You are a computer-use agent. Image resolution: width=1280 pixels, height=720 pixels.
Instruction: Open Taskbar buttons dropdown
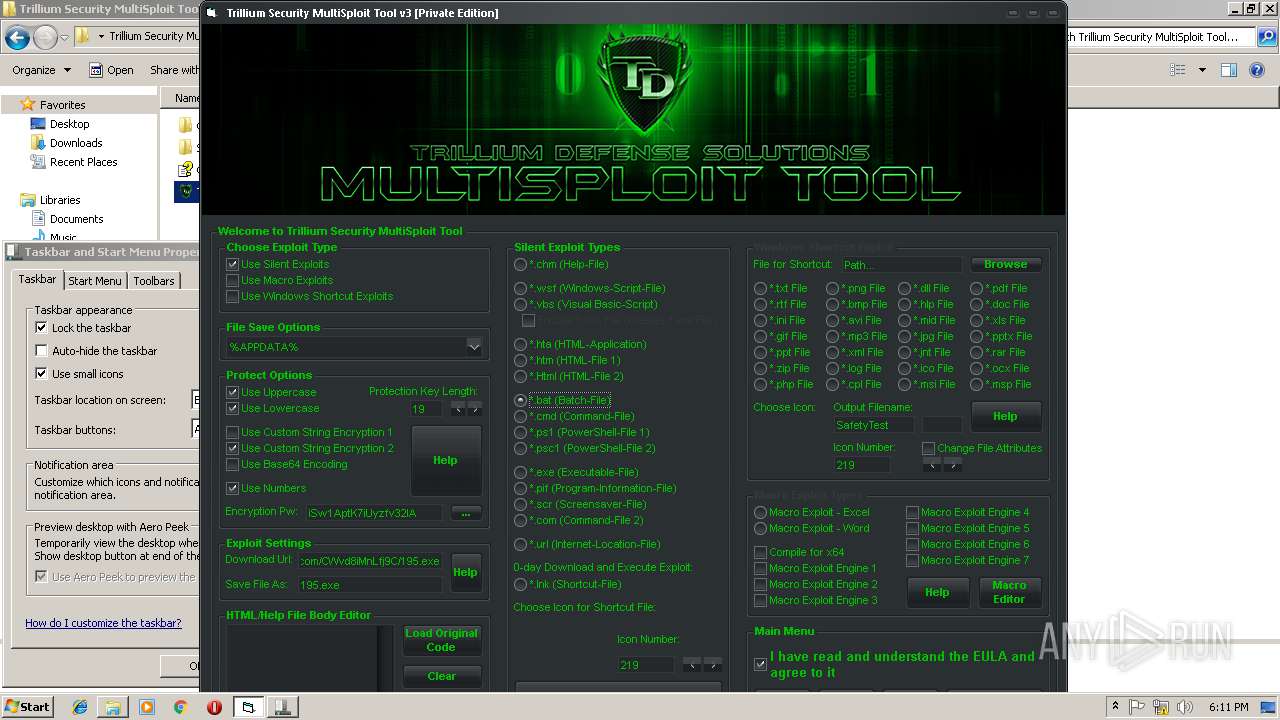[x=196, y=429]
